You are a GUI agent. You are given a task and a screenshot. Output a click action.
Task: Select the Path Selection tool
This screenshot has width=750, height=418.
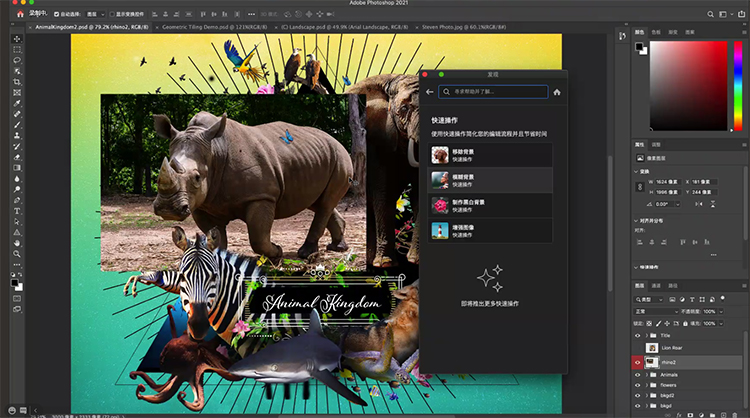tap(17, 221)
